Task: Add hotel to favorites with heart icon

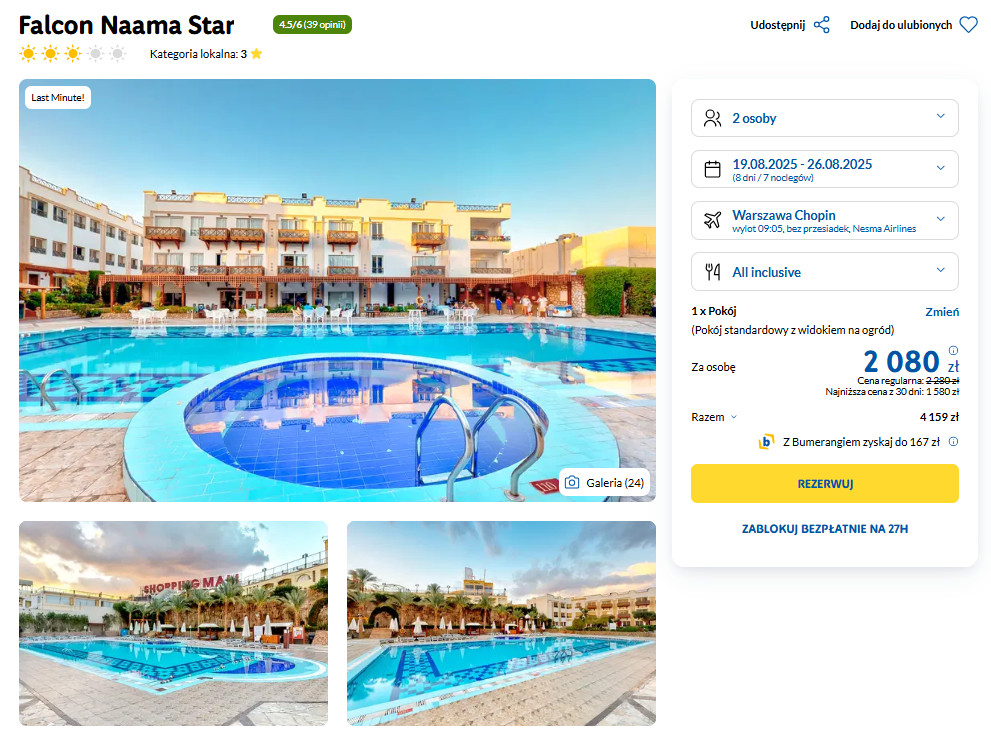Action: point(968,25)
